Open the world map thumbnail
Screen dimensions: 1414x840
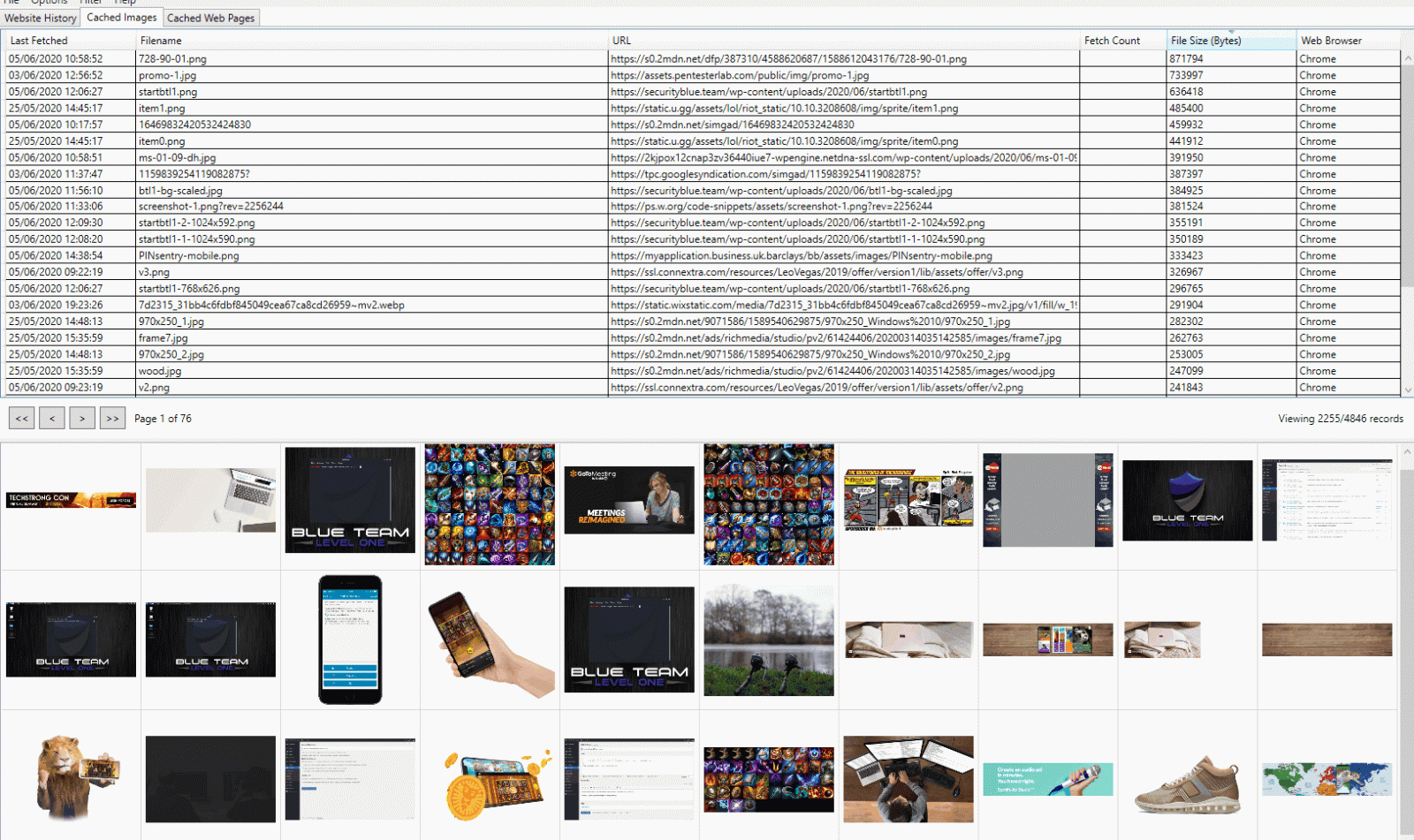coord(1327,780)
